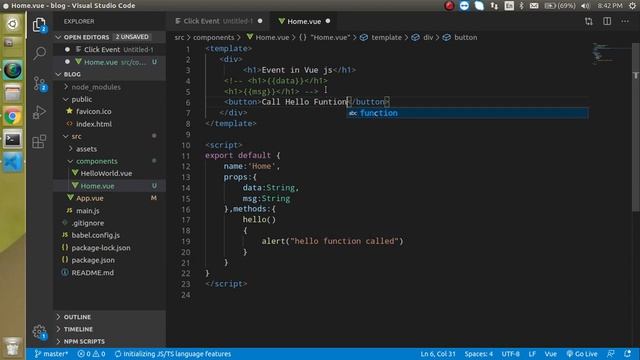640x360 pixels.
Task: Open Google Chrome from the Ubuntu dock
Action: (x=13, y=117)
